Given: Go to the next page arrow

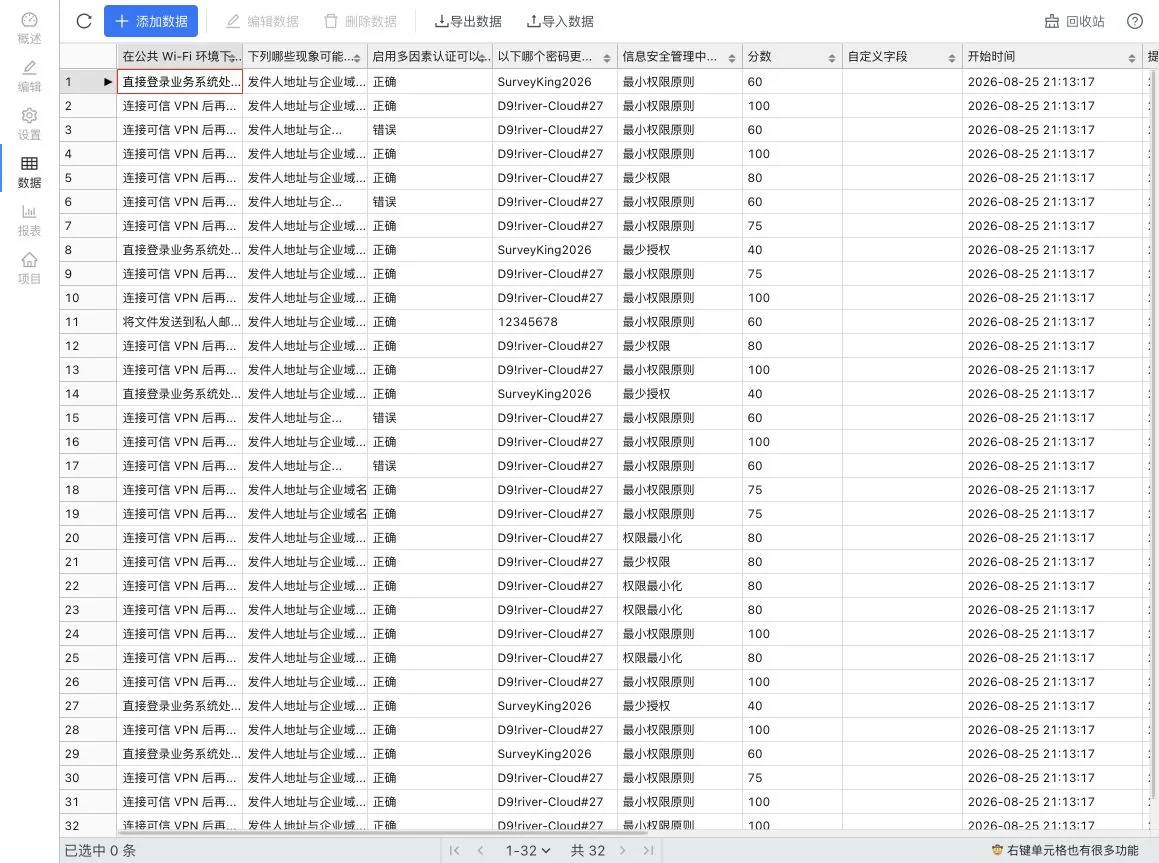Looking at the screenshot, I should (622, 850).
